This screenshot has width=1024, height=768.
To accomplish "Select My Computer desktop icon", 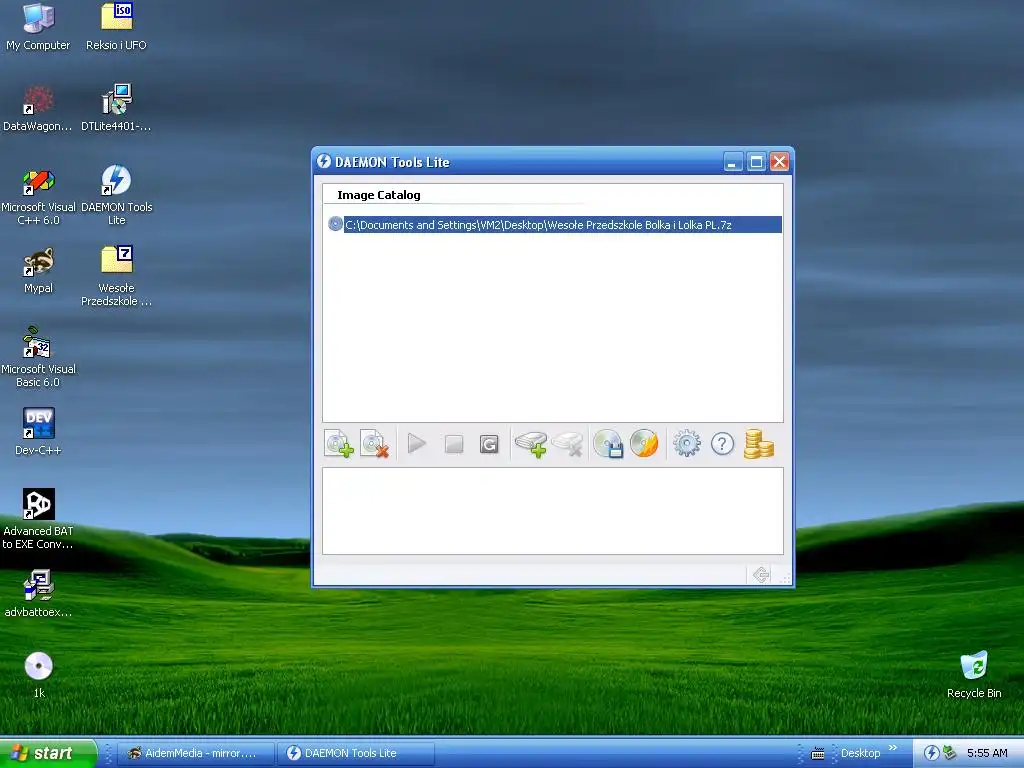I will (38, 27).
